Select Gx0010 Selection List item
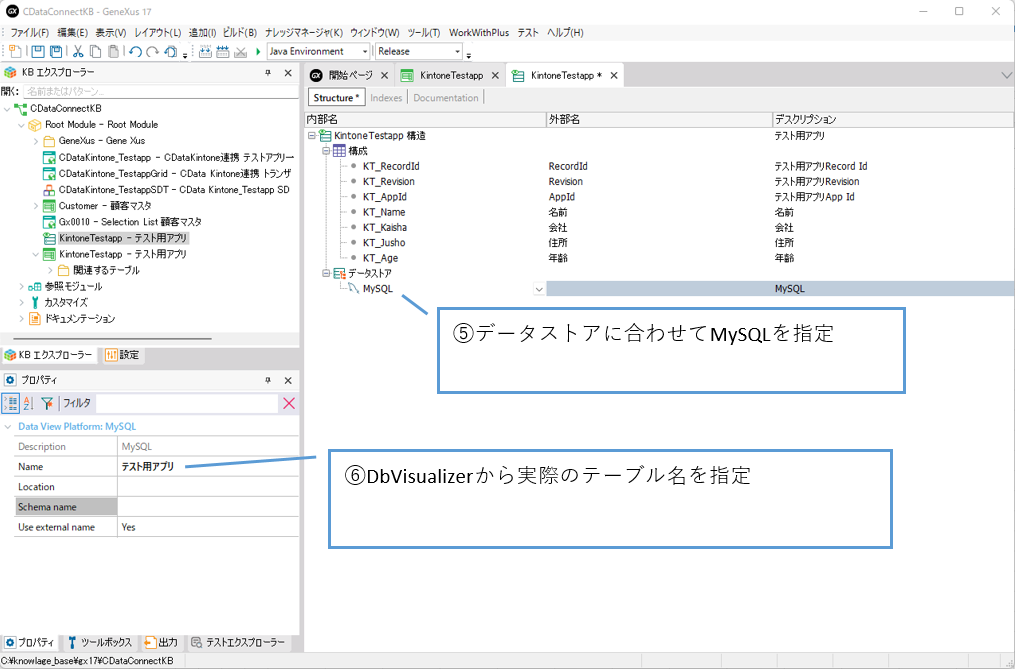Viewport: 1015px width, 671px height. click(130, 222)
